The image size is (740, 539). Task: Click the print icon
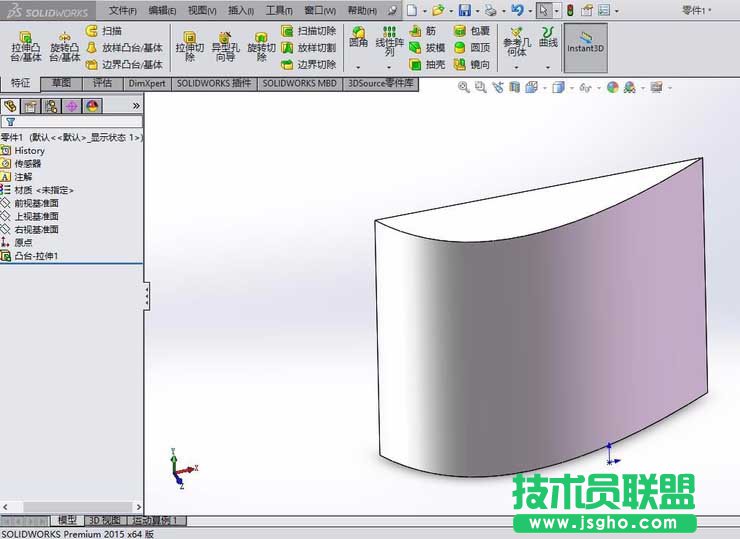[x=491, y=10]
